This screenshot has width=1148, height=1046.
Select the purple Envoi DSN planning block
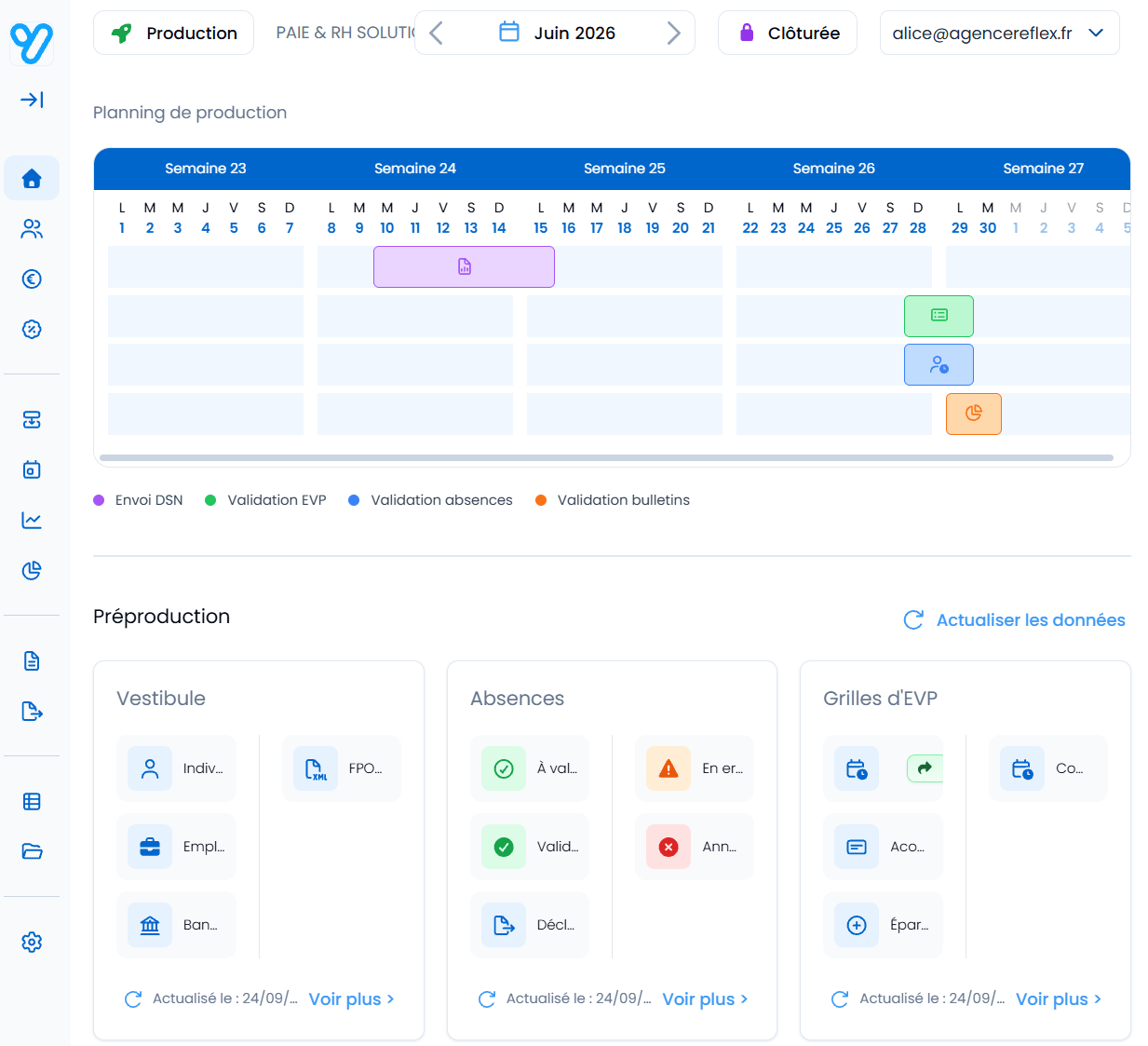pyautogui.click(x=464, y=267)
